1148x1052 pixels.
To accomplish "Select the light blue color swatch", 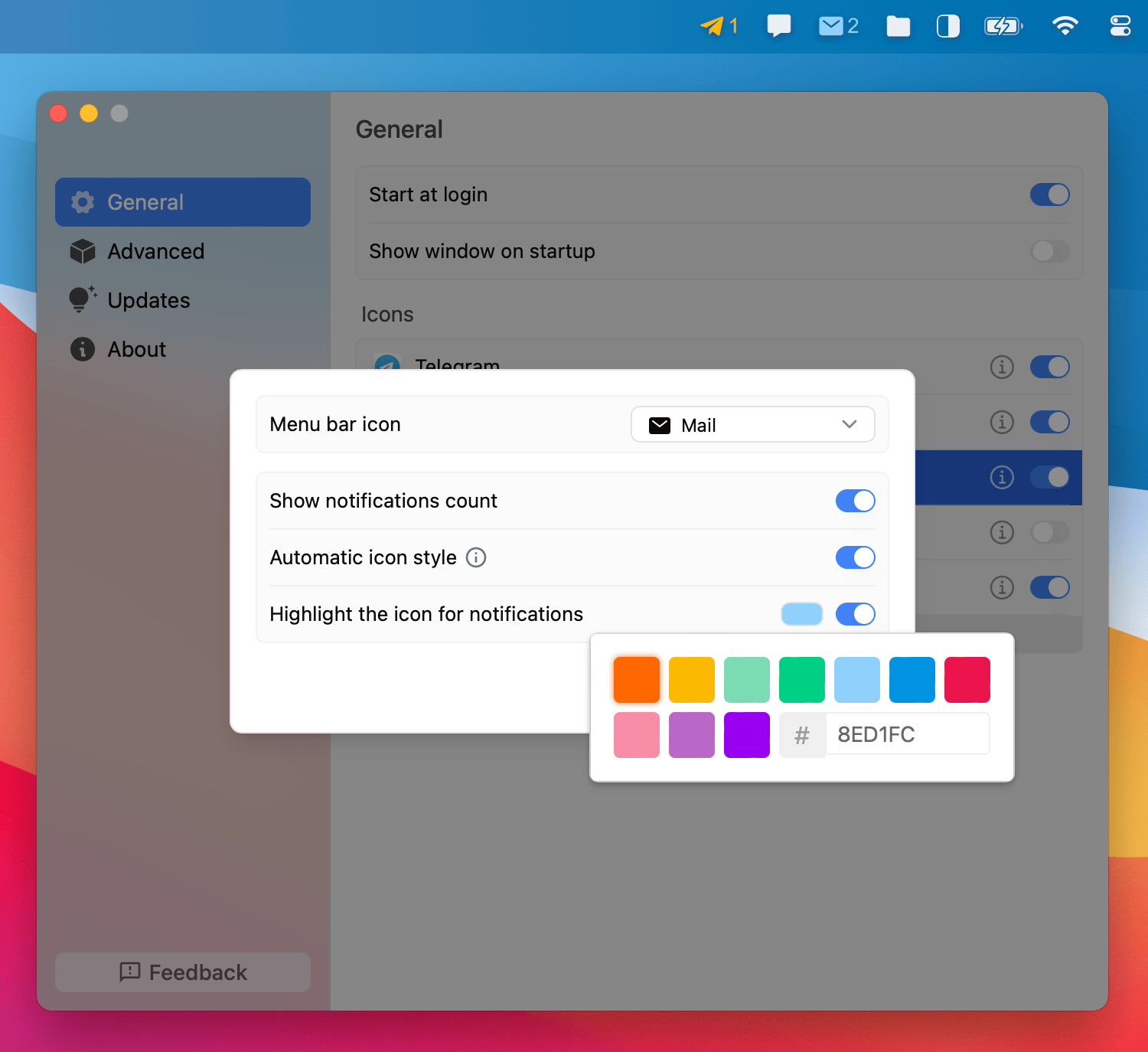I will click(x=857, y=680).
